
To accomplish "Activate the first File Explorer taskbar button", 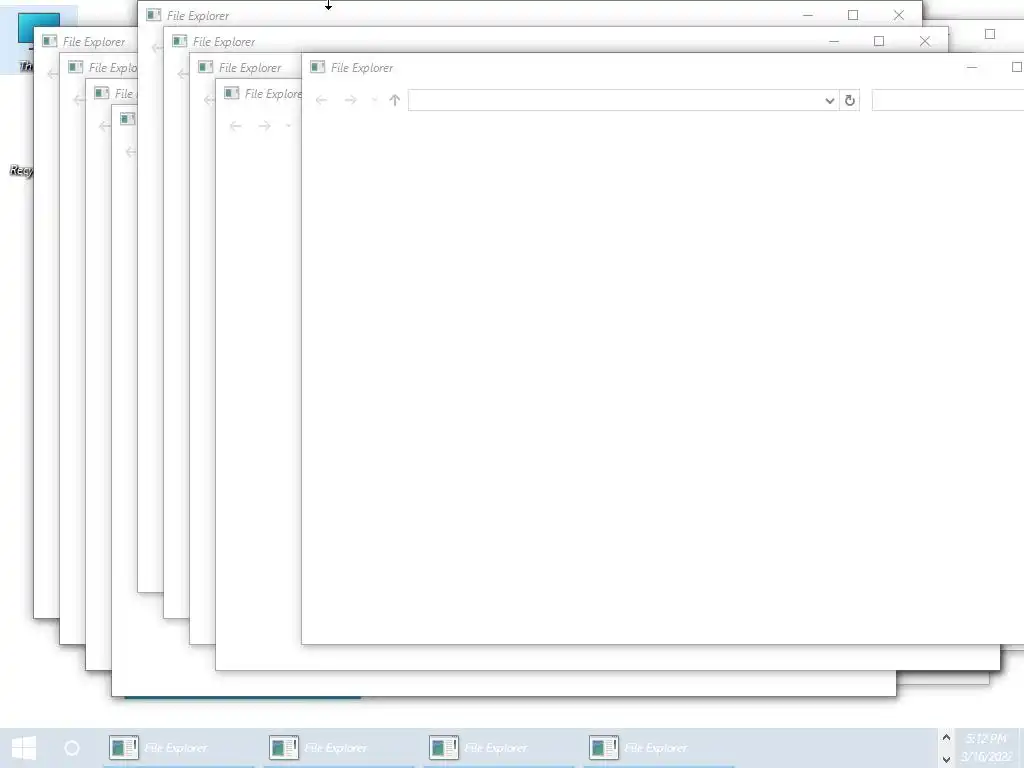I will (x=179, y=748).
